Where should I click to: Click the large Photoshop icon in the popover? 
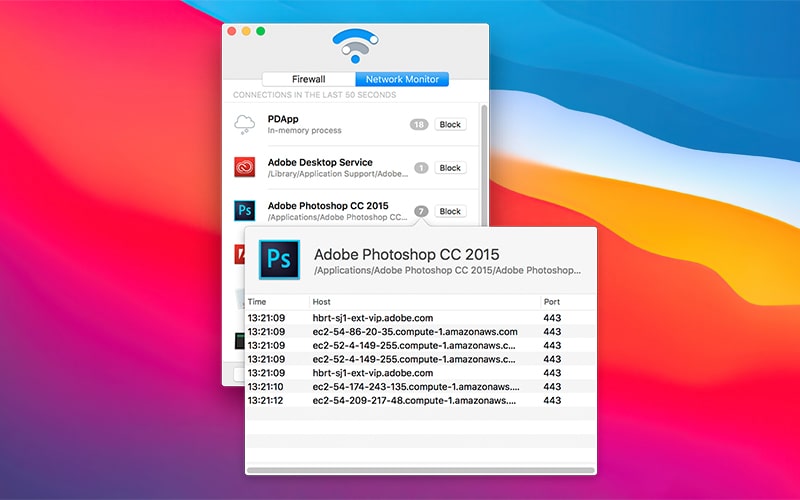point(280,259)
